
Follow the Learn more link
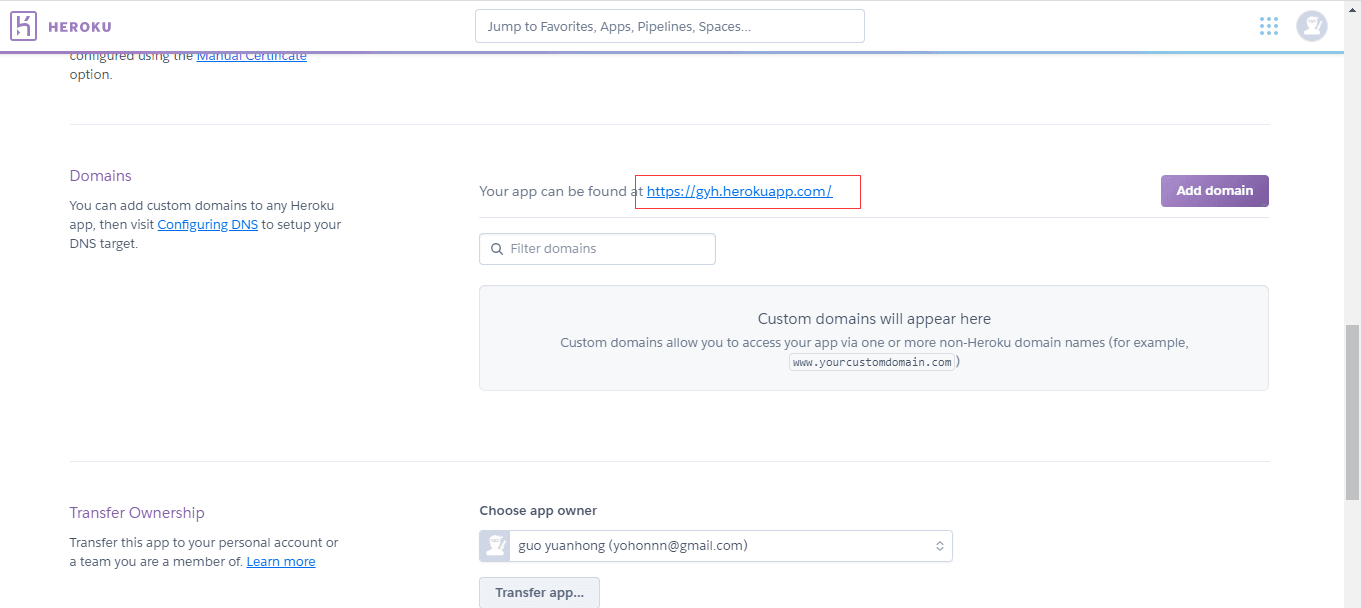pyautogui.click(x=281, y=562)
